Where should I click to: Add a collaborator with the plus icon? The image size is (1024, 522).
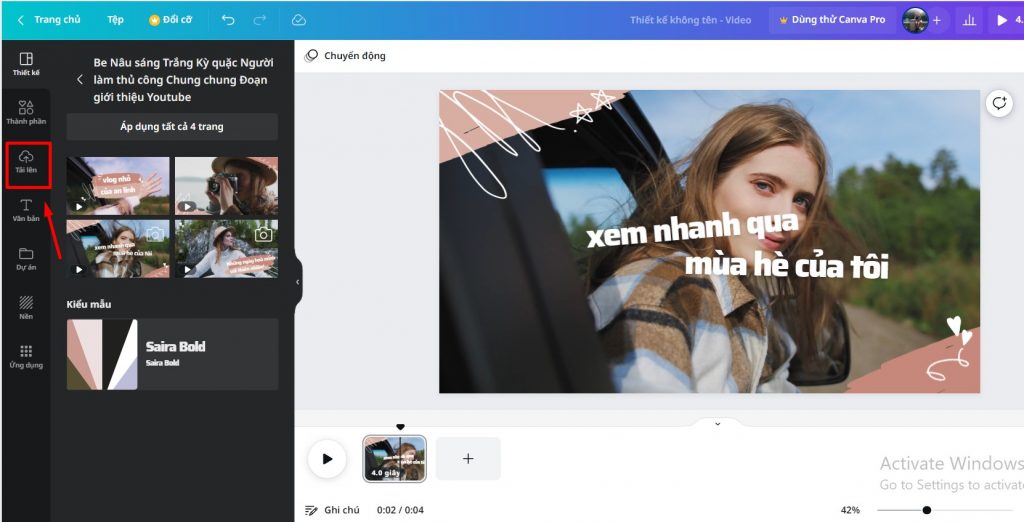[936, 20]
